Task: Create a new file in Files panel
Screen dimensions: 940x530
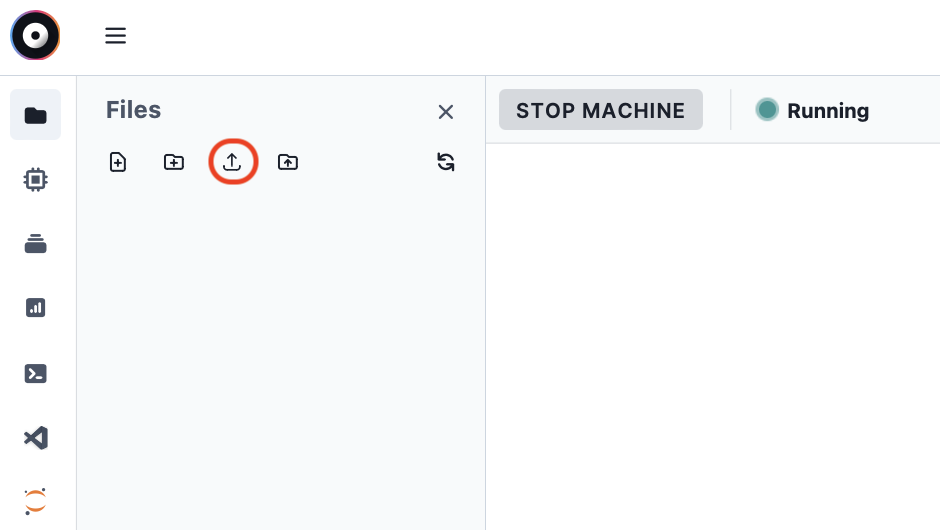Action: coord(118,162)
